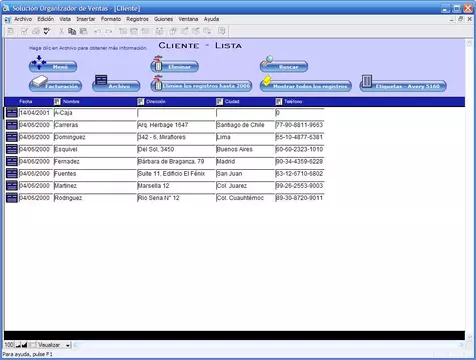
Task: Open Facturación with the invoice icon
Action: pos(55,84)
